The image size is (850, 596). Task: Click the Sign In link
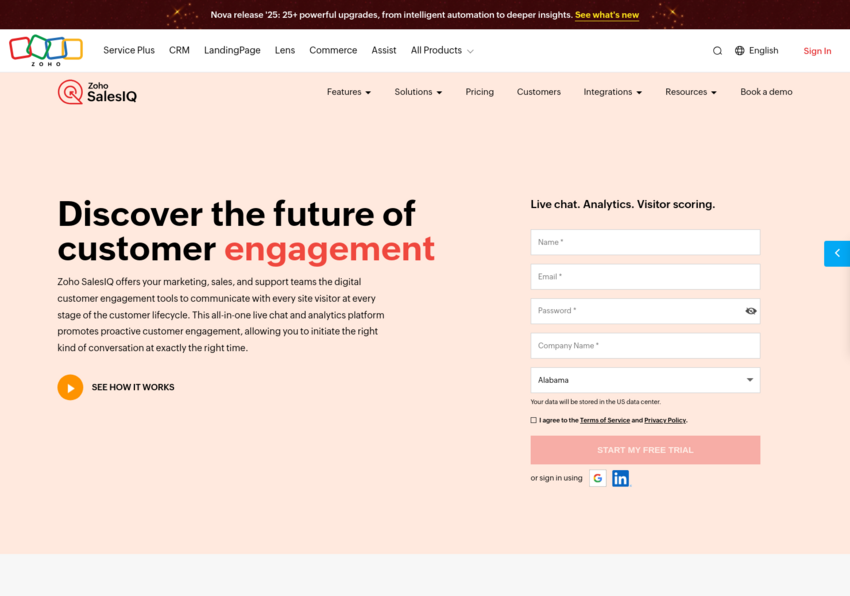pyautogui.click(x=817, y=51)
